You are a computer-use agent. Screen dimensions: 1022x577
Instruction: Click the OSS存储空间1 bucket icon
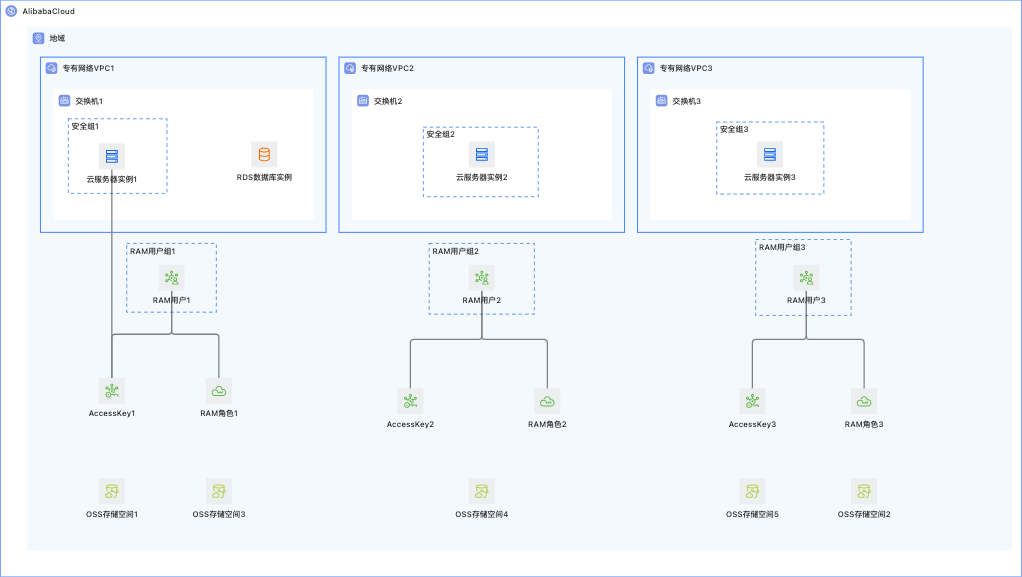tap(111, 492)
